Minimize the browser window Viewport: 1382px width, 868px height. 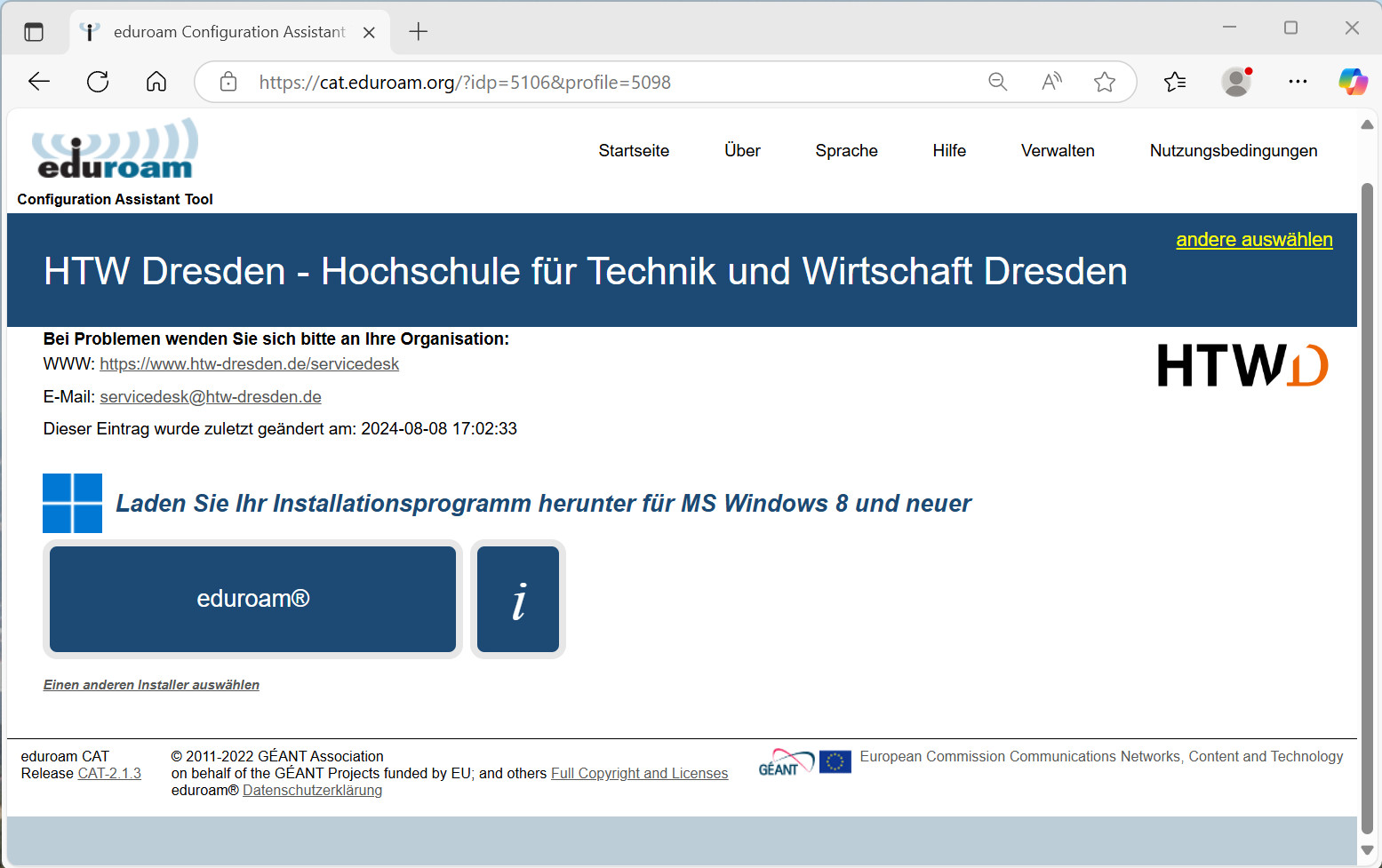(1229, 28)
